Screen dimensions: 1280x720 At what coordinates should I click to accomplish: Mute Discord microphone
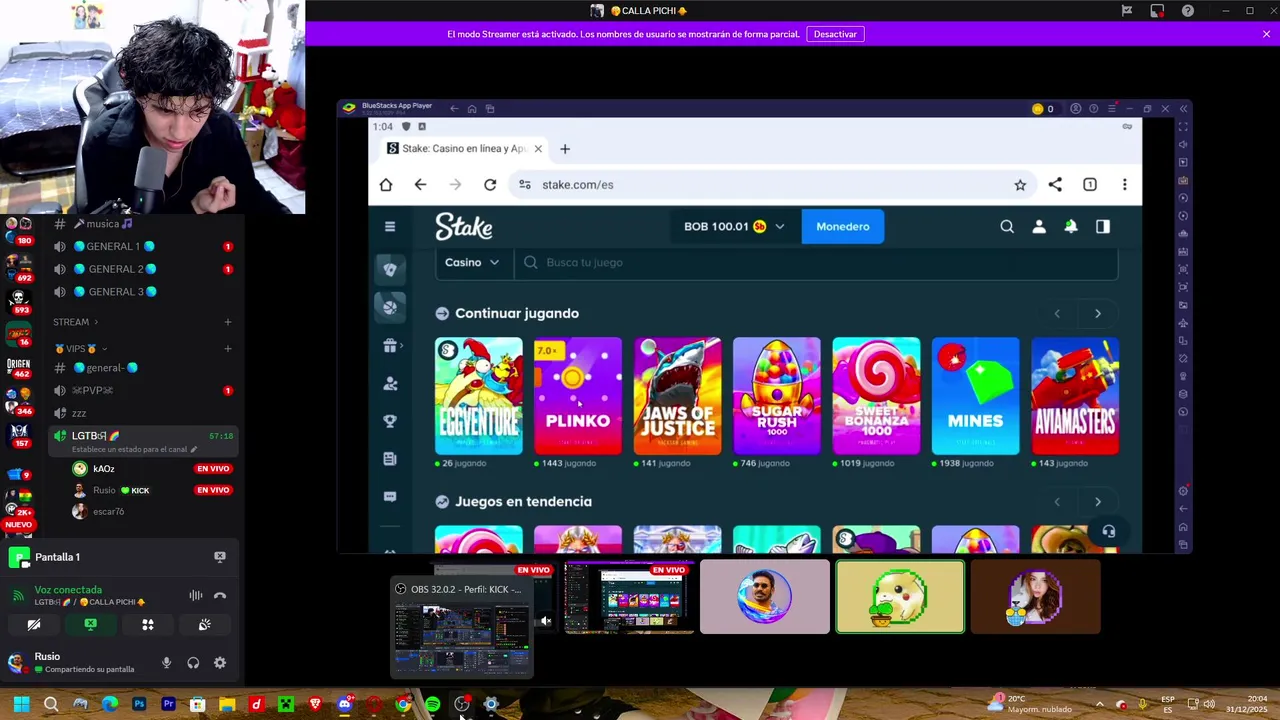tap(167, 662)
